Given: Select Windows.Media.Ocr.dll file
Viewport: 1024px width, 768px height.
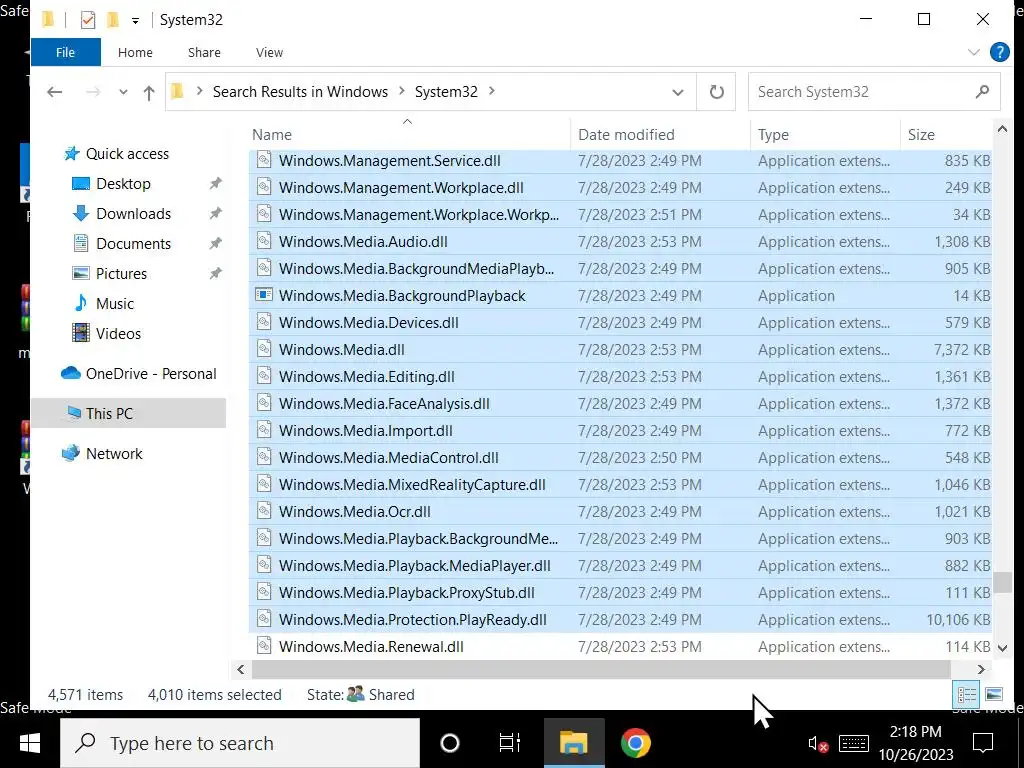Looking at the screenshot, I should click(x=620, y=511).
